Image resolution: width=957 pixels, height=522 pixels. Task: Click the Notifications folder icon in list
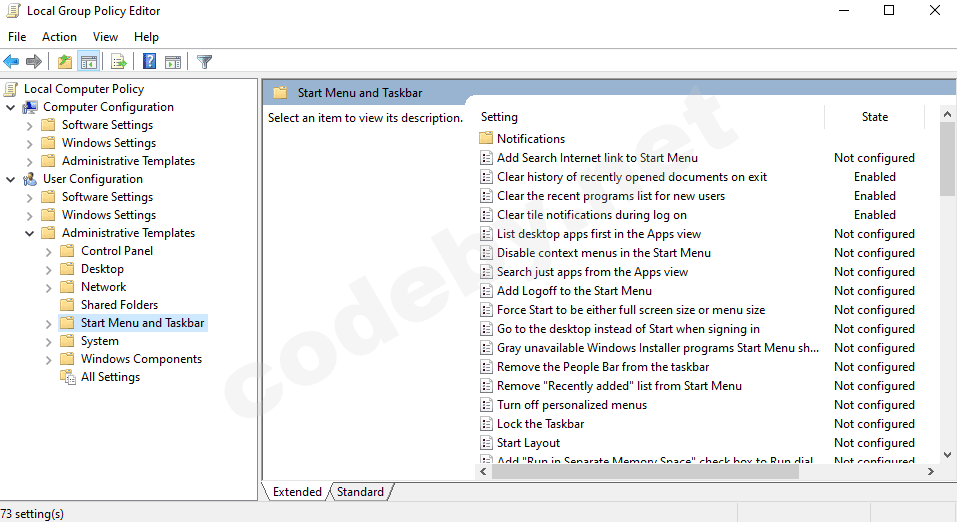tap(486, 139)
